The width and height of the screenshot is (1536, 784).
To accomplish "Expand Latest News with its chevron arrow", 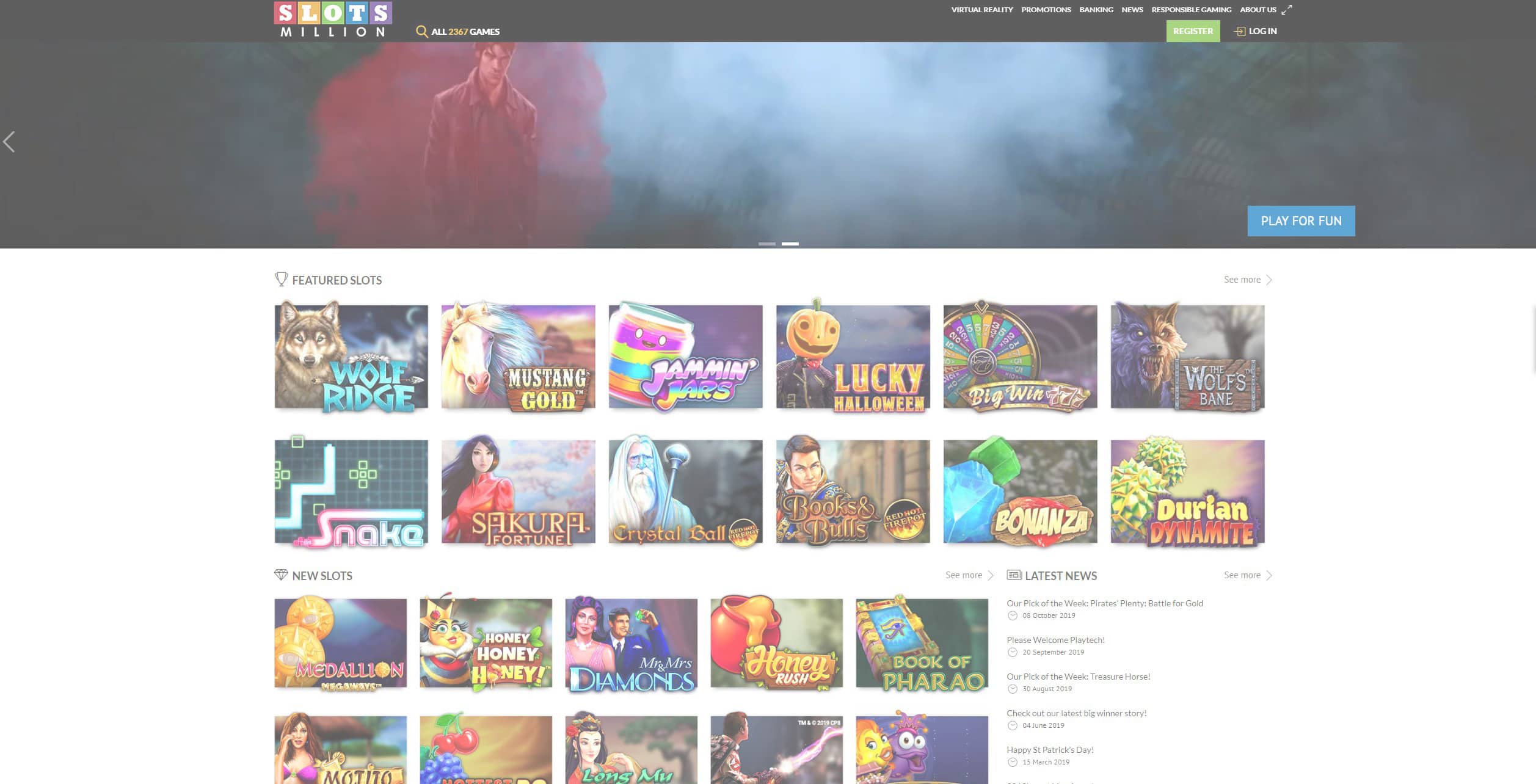I will (x=1269, y=575).
